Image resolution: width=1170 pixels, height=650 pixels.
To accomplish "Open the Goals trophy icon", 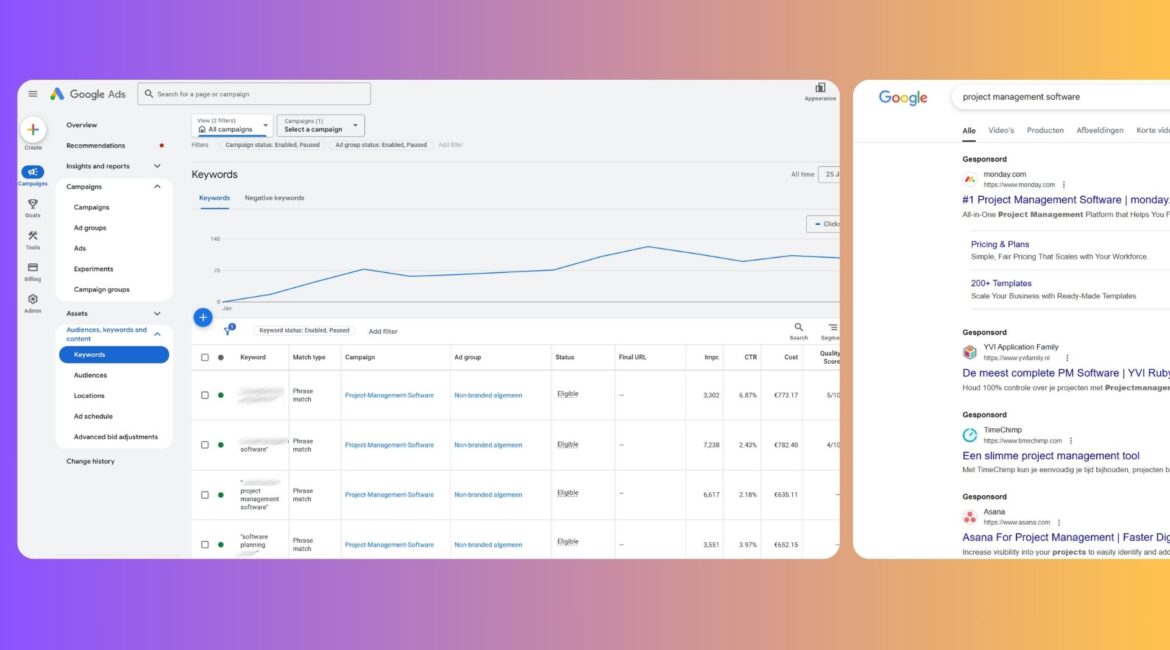I will point(33,204).
